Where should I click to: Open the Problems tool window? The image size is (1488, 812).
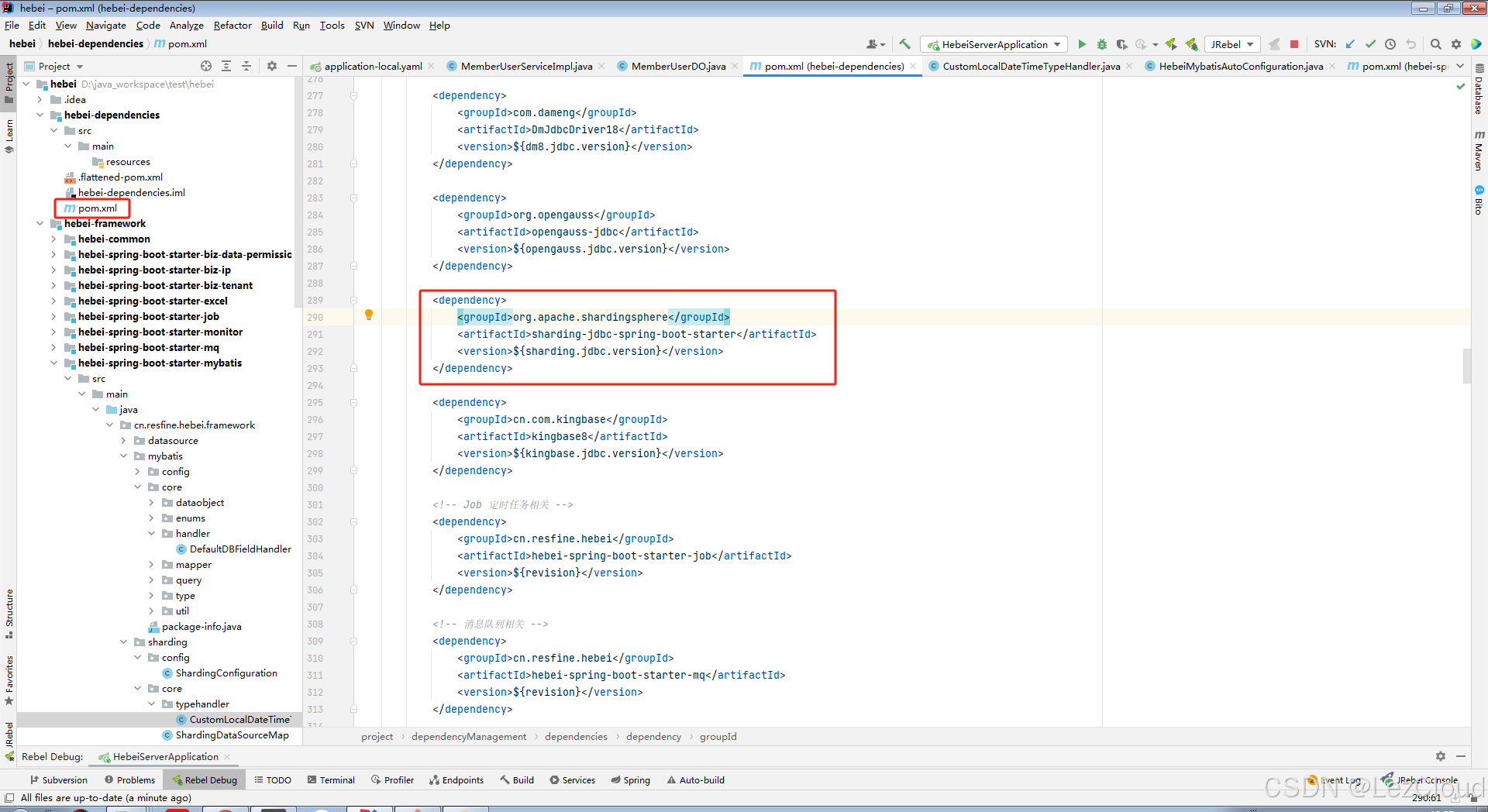[129, 779]
